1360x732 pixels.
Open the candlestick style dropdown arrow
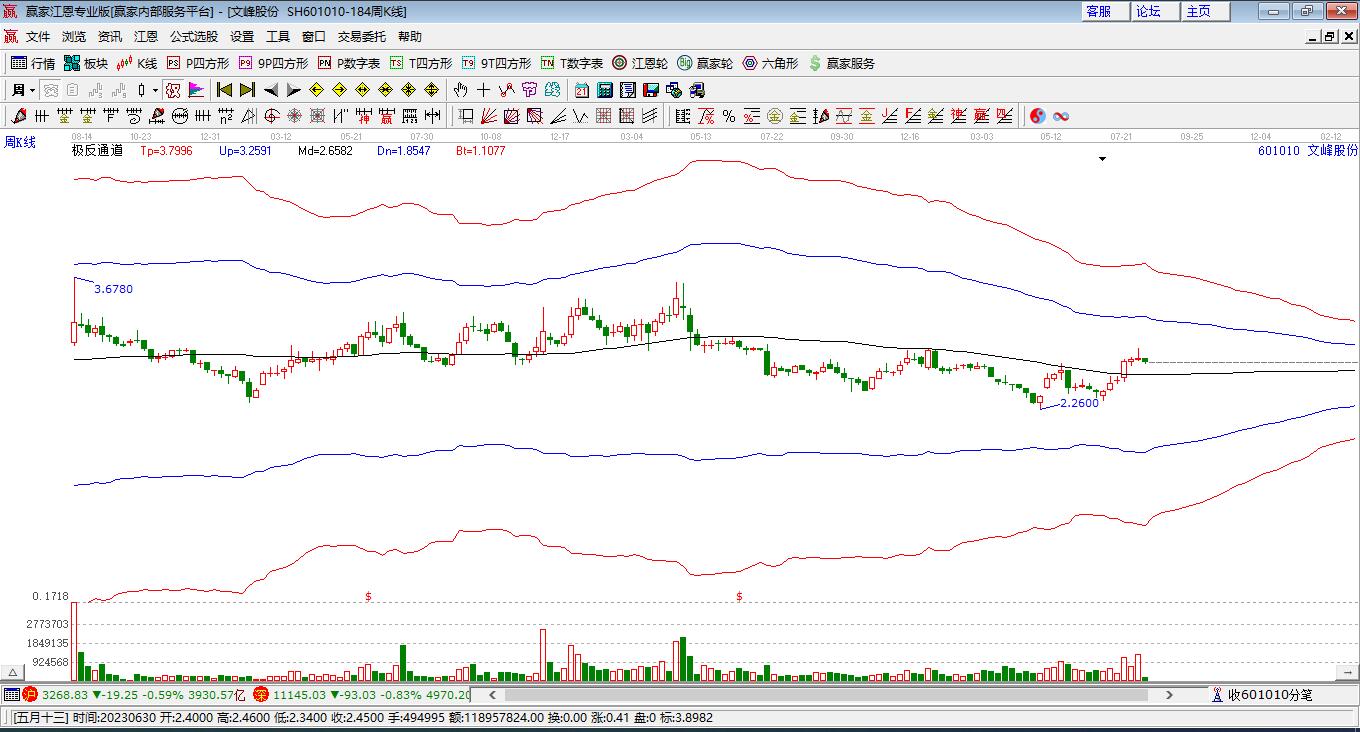[x=155, y=90]
